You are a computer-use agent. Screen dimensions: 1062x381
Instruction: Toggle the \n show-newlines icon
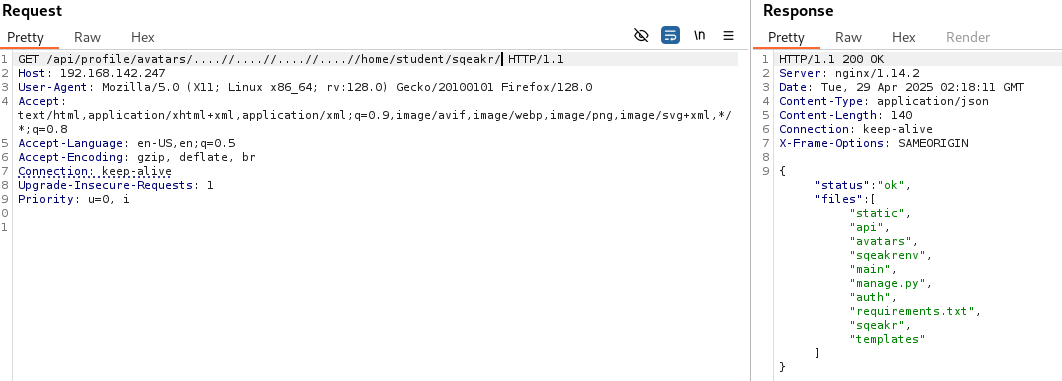(700, 35)
